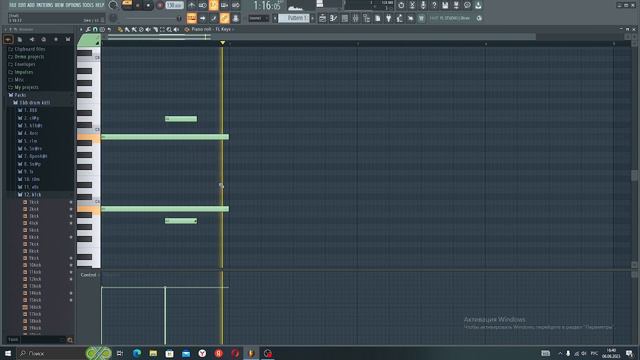Toggle loop recording button
The height and width of the screenshot is (360, 640).
click(x=236, y=5)
